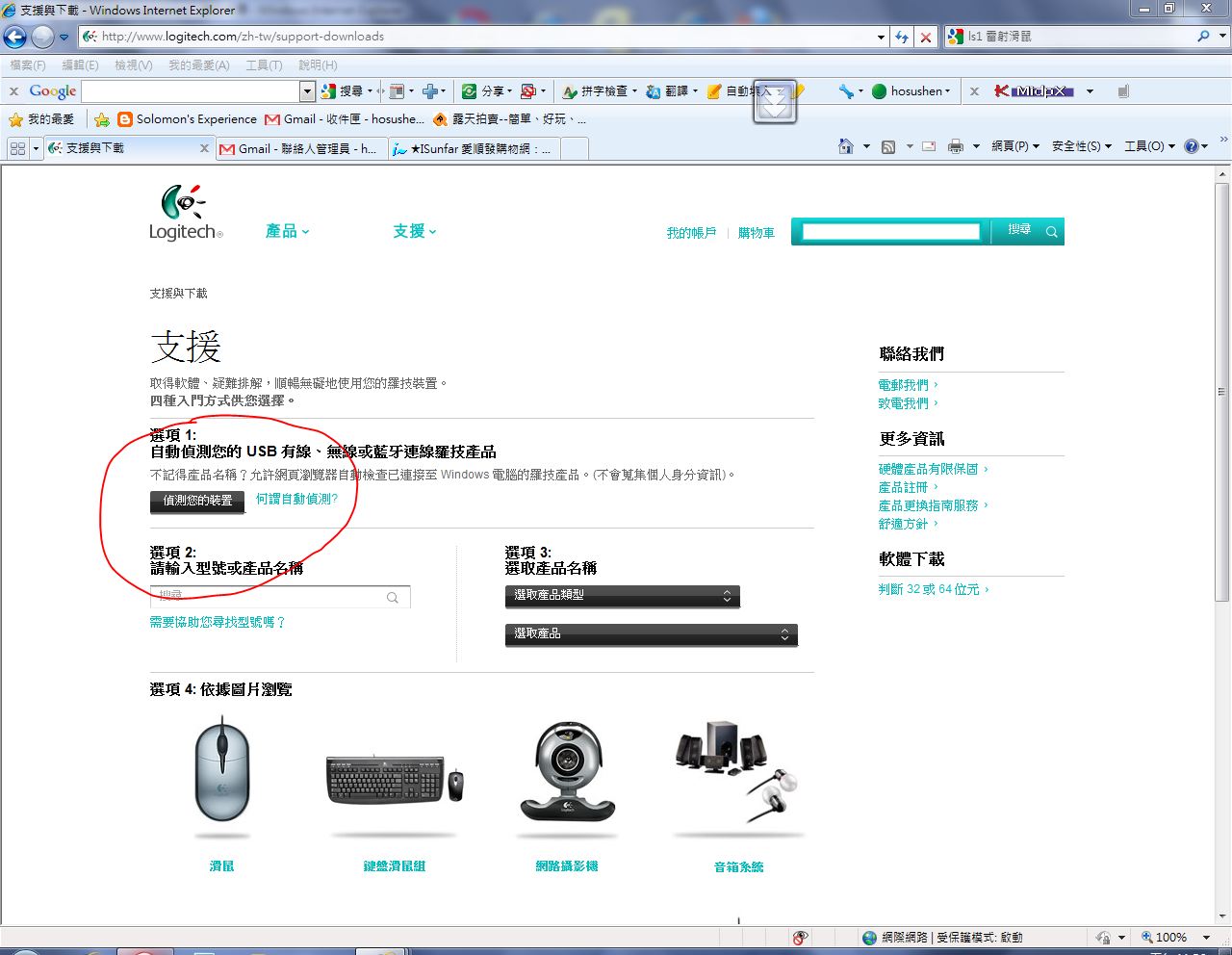Click the 何謂自動偵測? link

296,499
